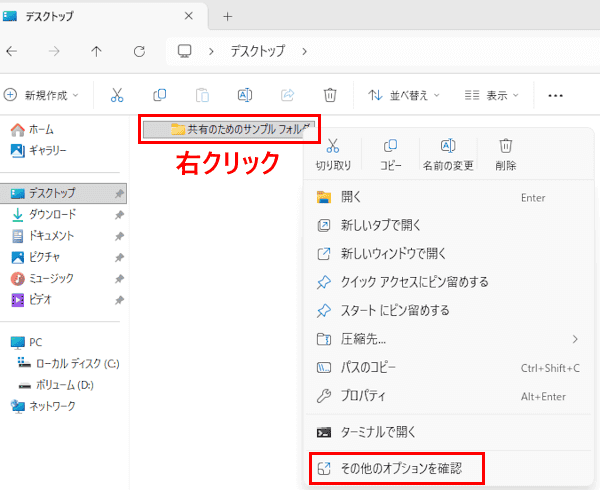Click the toolbar Rename icon
600x490 pixels.
(245, 95)
